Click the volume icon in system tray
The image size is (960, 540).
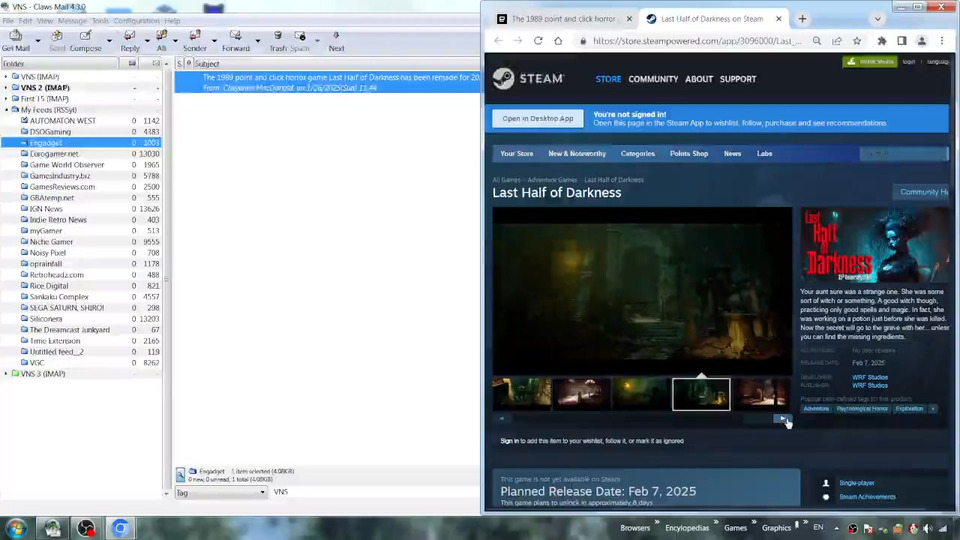(928, 528)
